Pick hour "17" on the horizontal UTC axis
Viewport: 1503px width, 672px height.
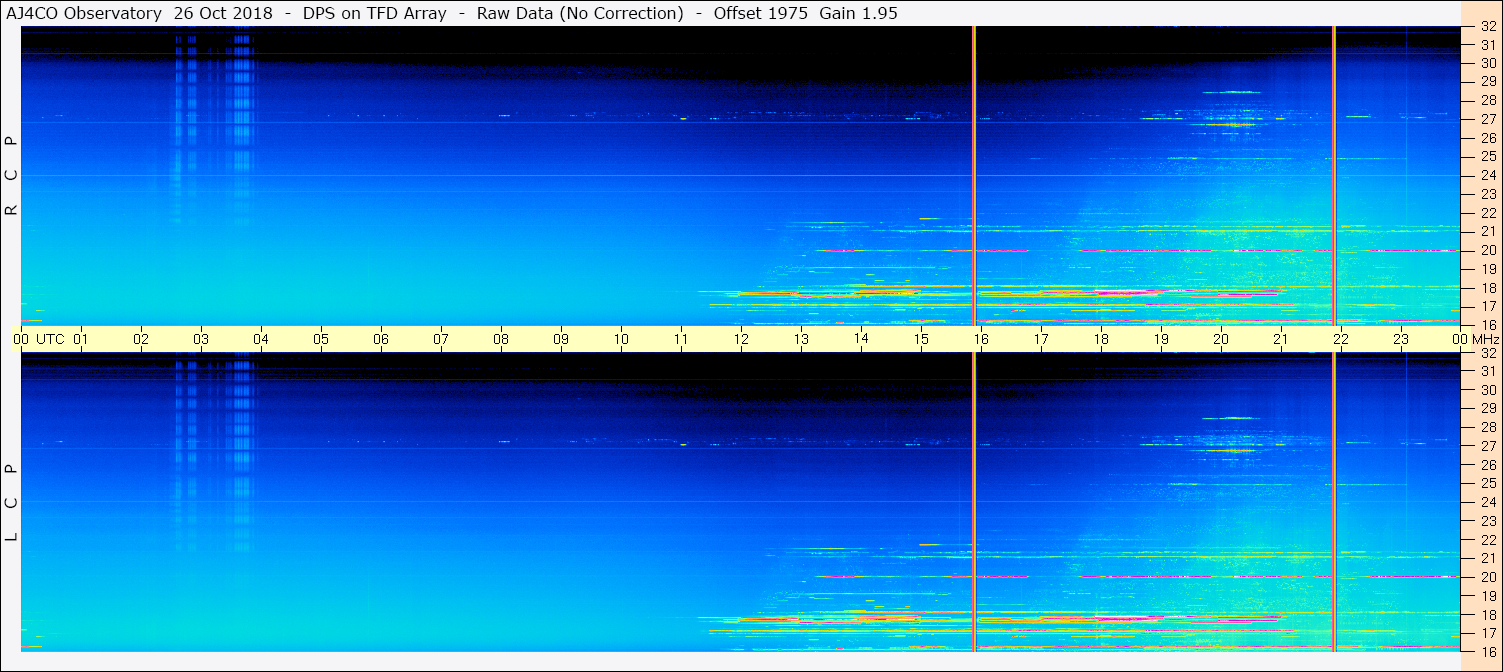pos(1041,339)
